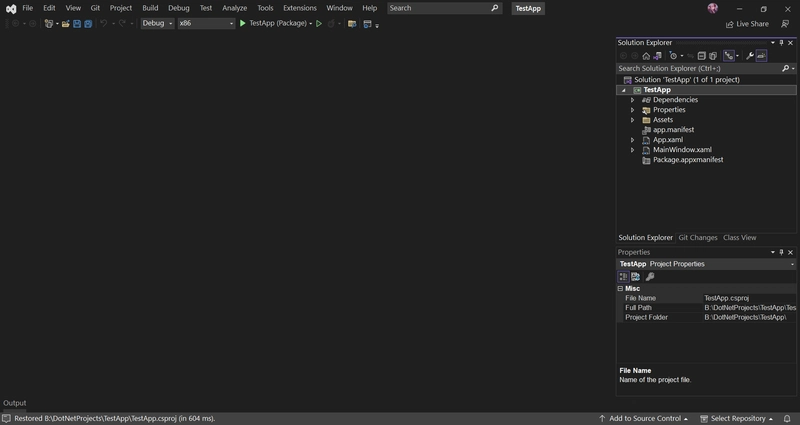Image resolution: width=800 pixels, height=425 pixels.
Task: Open the Output panel tab
Action: (14, 403)
